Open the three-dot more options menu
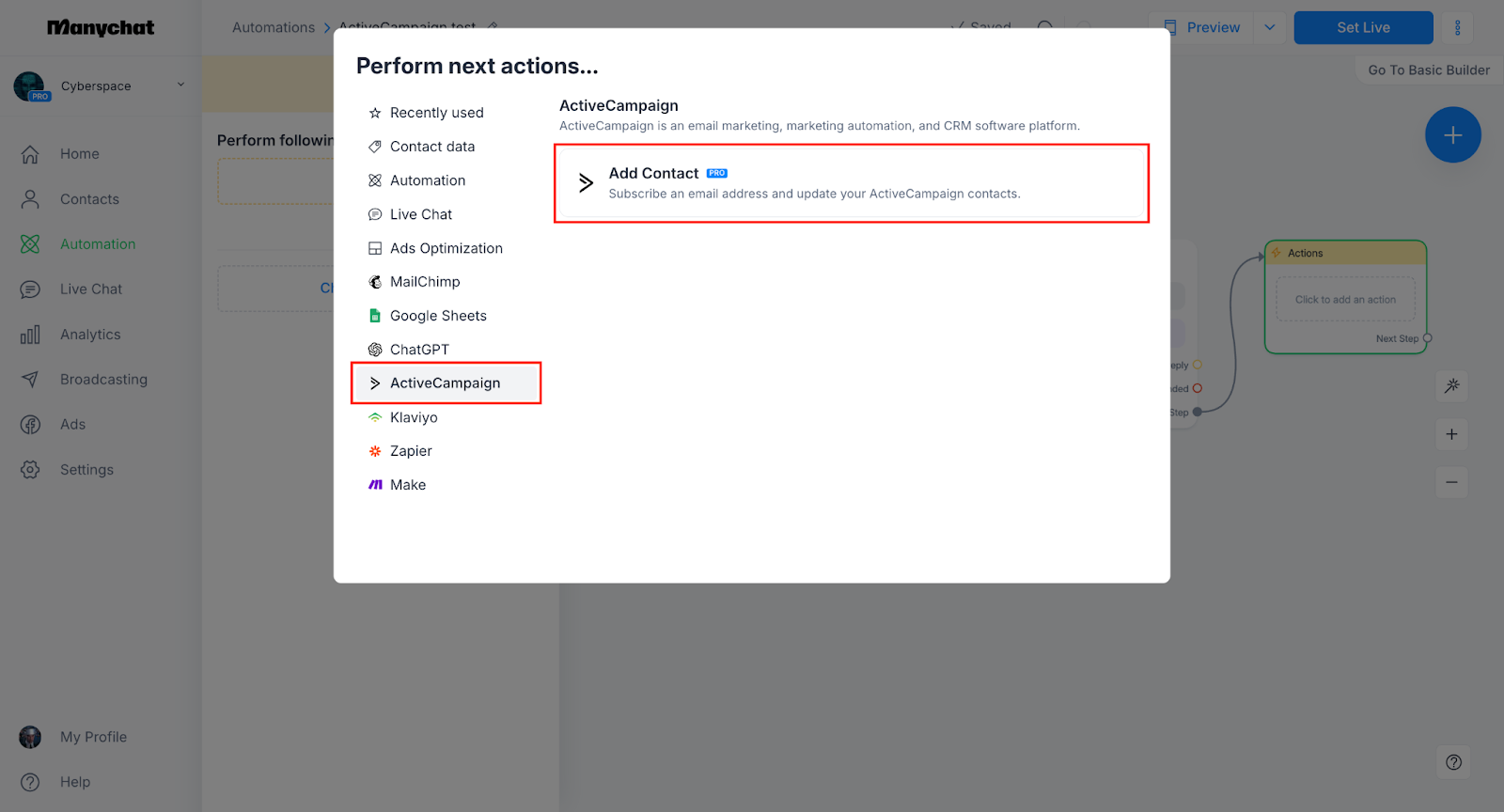The width and height of the screenshot is (1504, 812). [x=1458, y=28]
